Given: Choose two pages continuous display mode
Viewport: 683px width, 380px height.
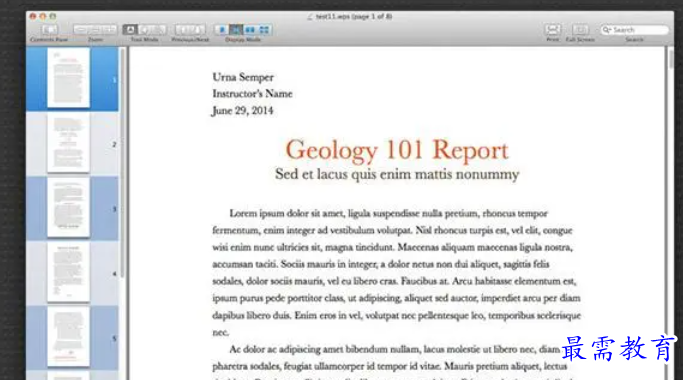Looking at the screenshot, I should click(264, 30).
